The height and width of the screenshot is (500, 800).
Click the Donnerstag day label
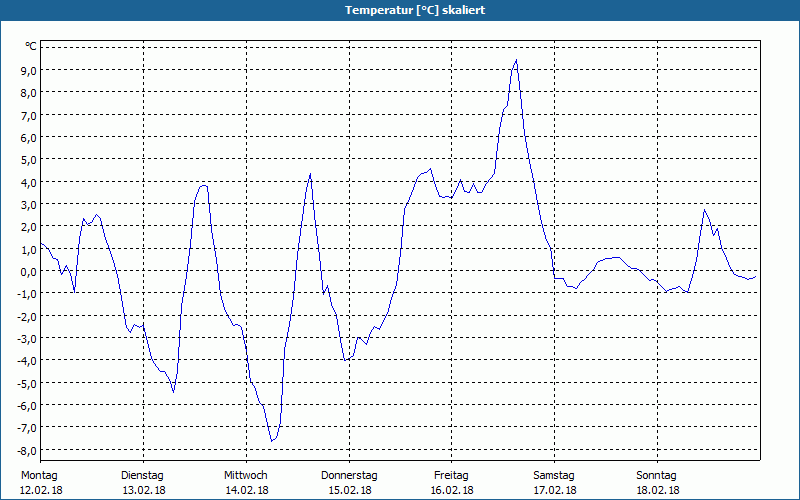pos(349,476)
